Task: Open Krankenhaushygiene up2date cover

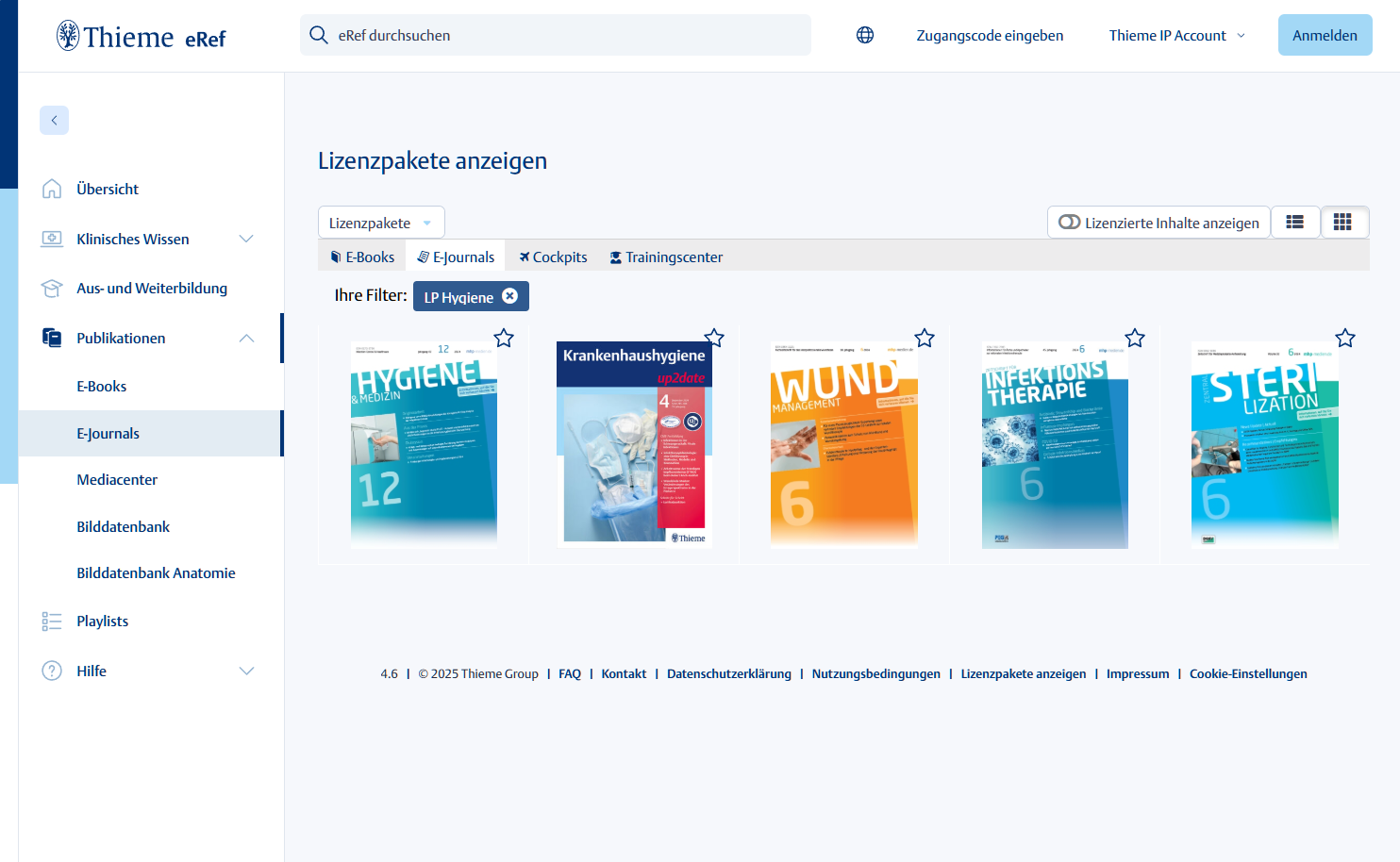Action: click(634, 445)
